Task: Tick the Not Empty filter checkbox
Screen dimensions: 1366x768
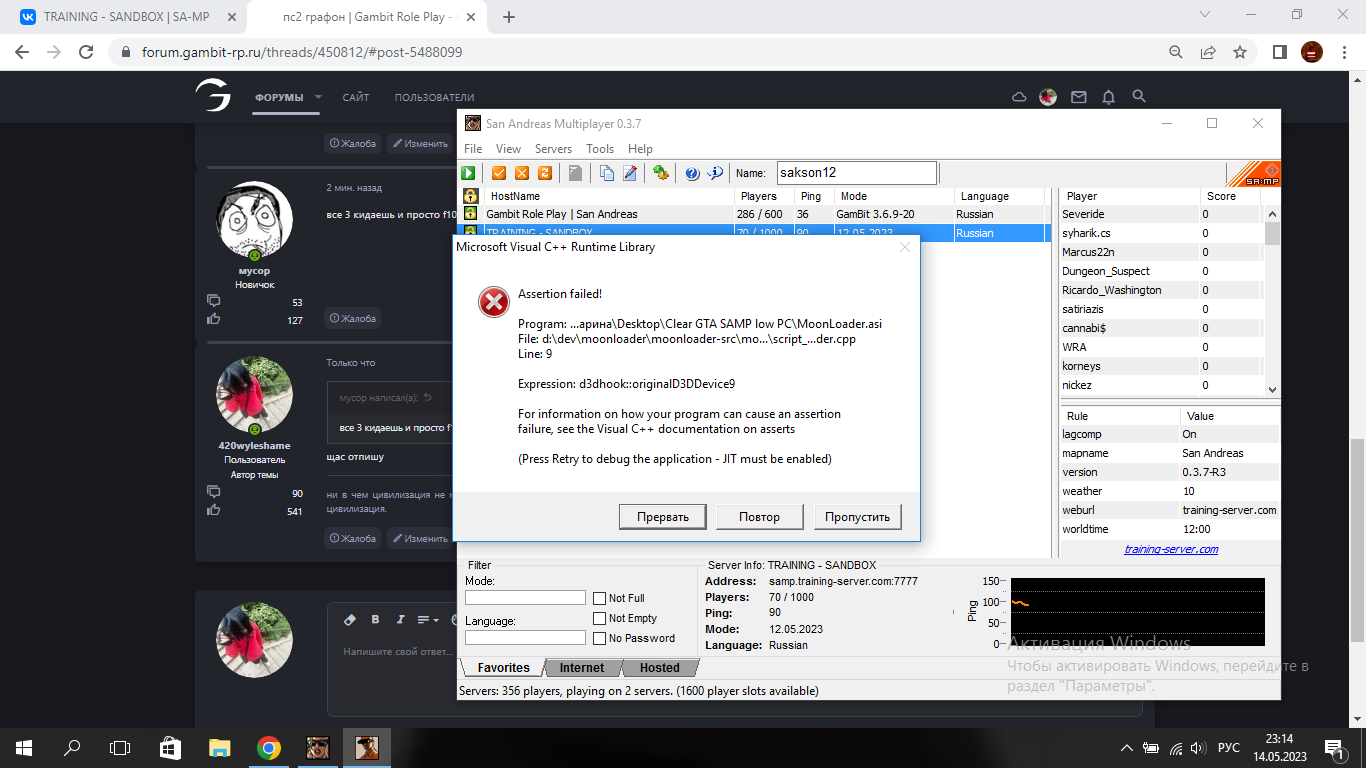Action: click(600, 618)
